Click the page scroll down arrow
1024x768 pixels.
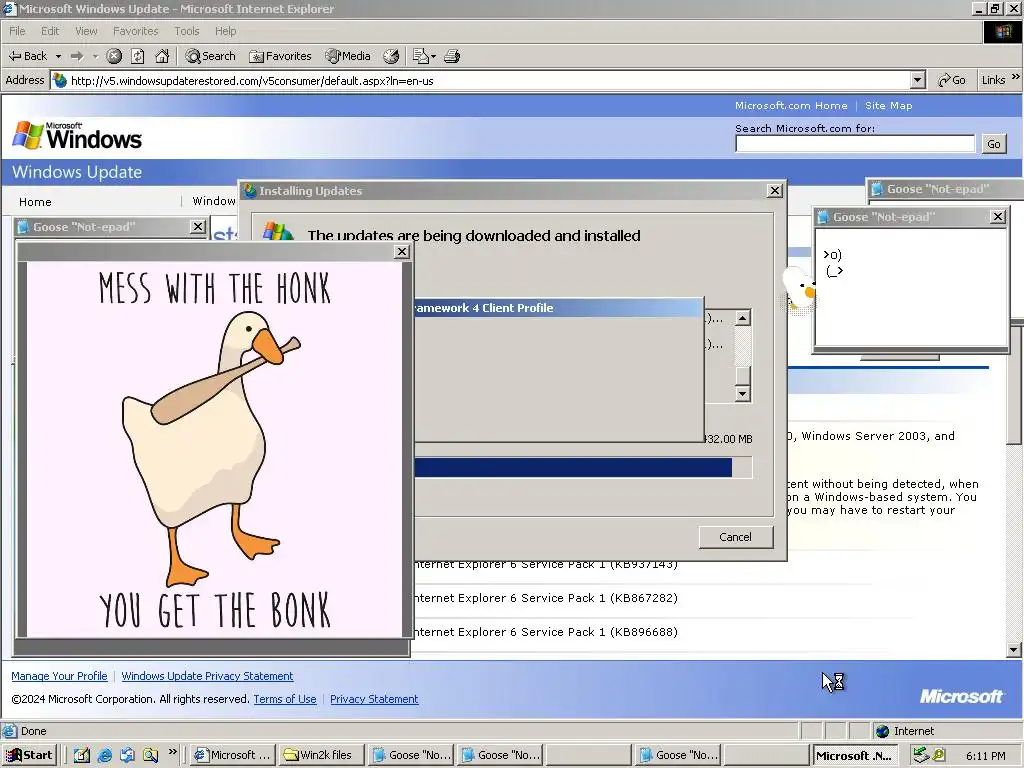point(1014,649)
